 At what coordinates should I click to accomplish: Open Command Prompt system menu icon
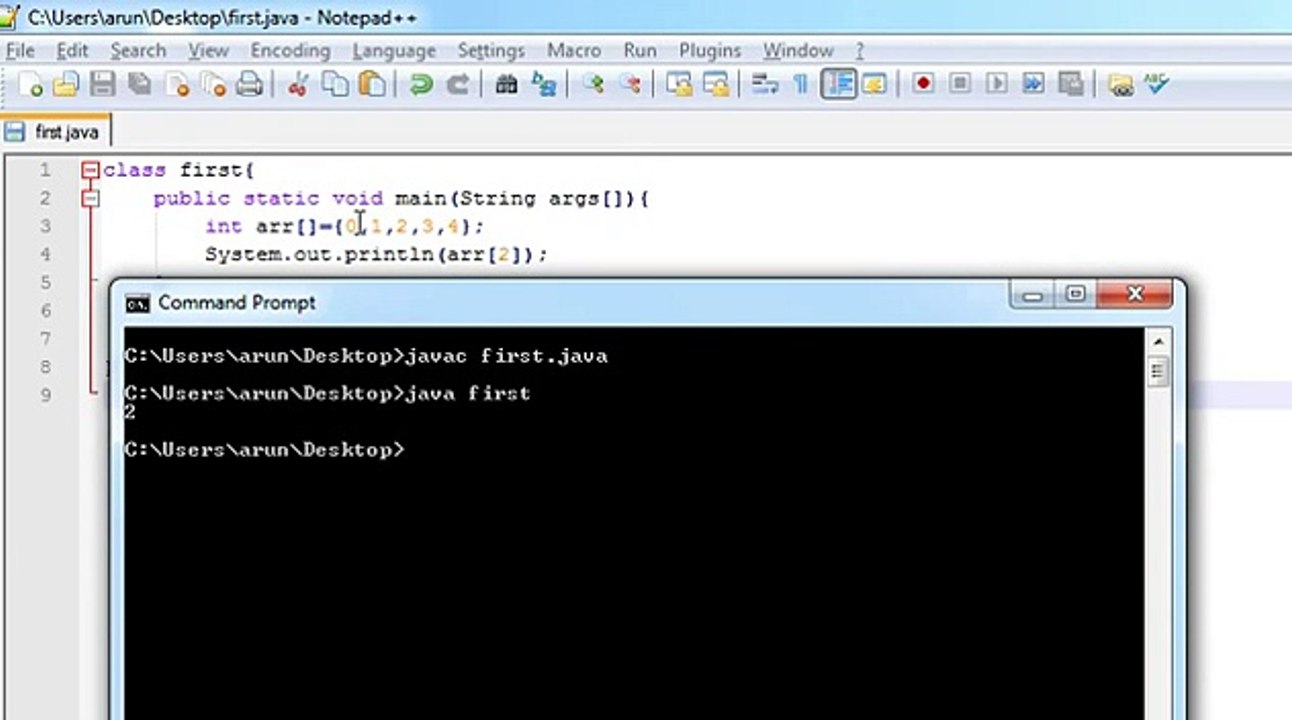coord(138,303)
